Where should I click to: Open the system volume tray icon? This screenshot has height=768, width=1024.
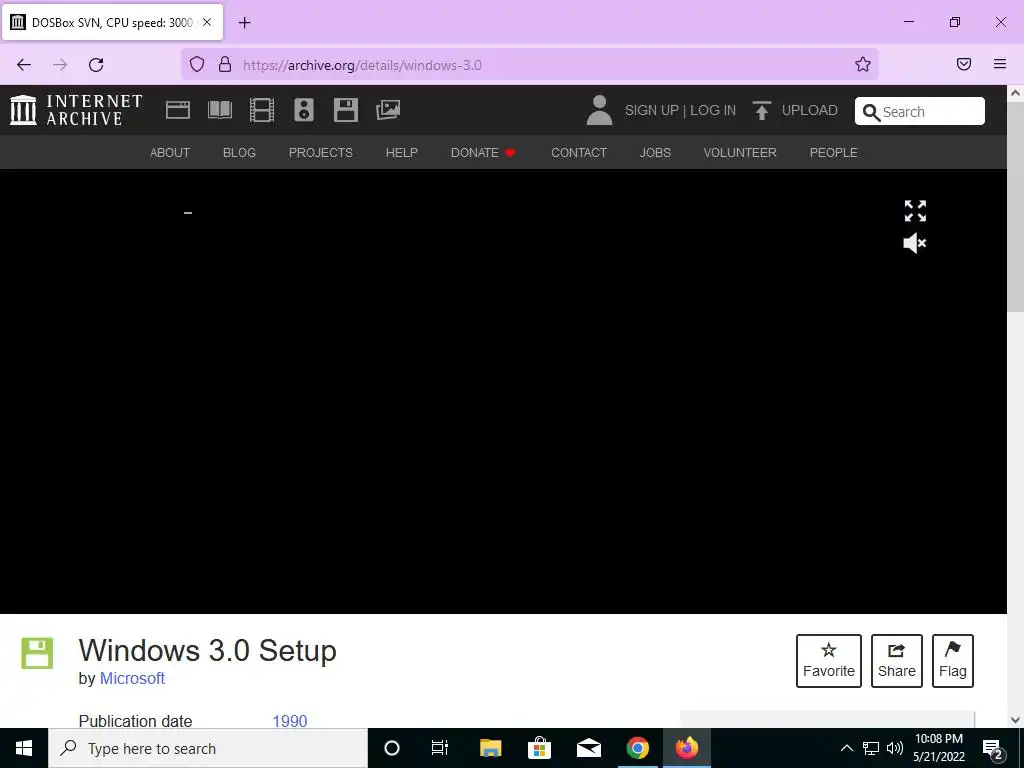[895, 748]
